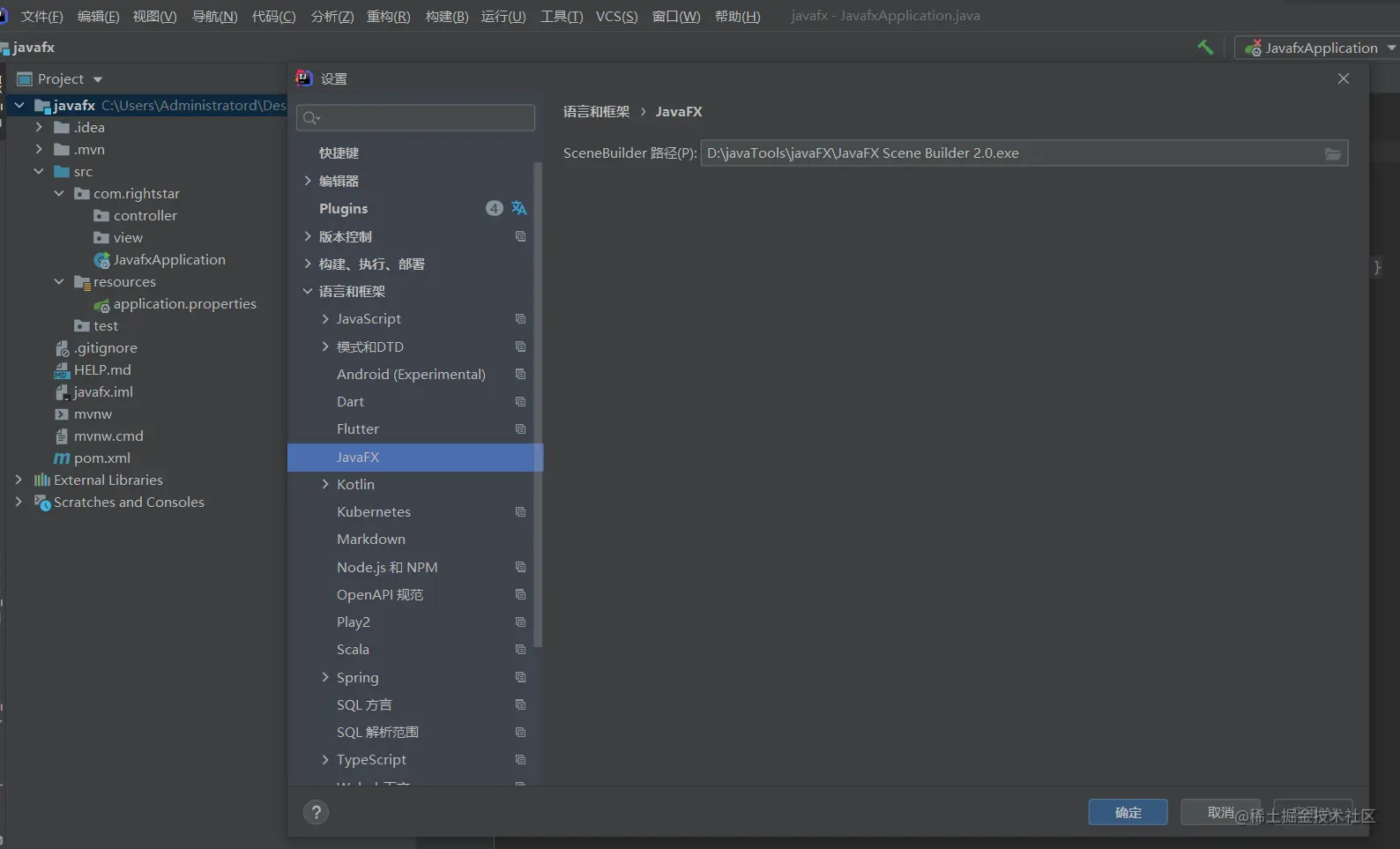Select OpenAPI 规范 settings item
This screenshot has height=849, width=1400.
click(380, 594)
